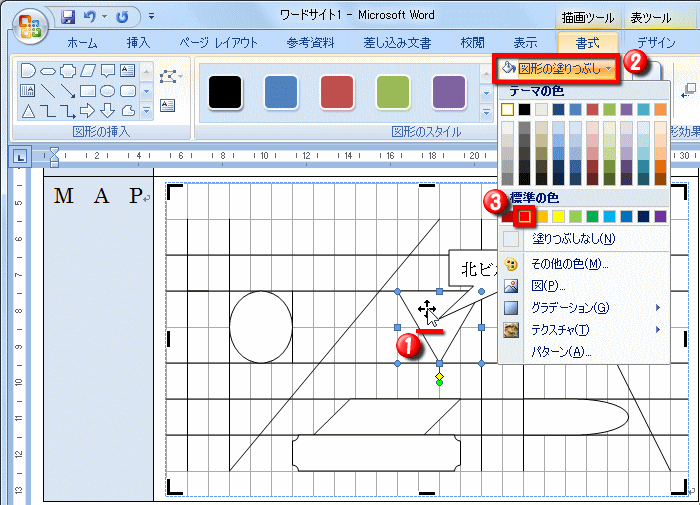Insert a vertical text box from gallery

[x=27, y=91]
